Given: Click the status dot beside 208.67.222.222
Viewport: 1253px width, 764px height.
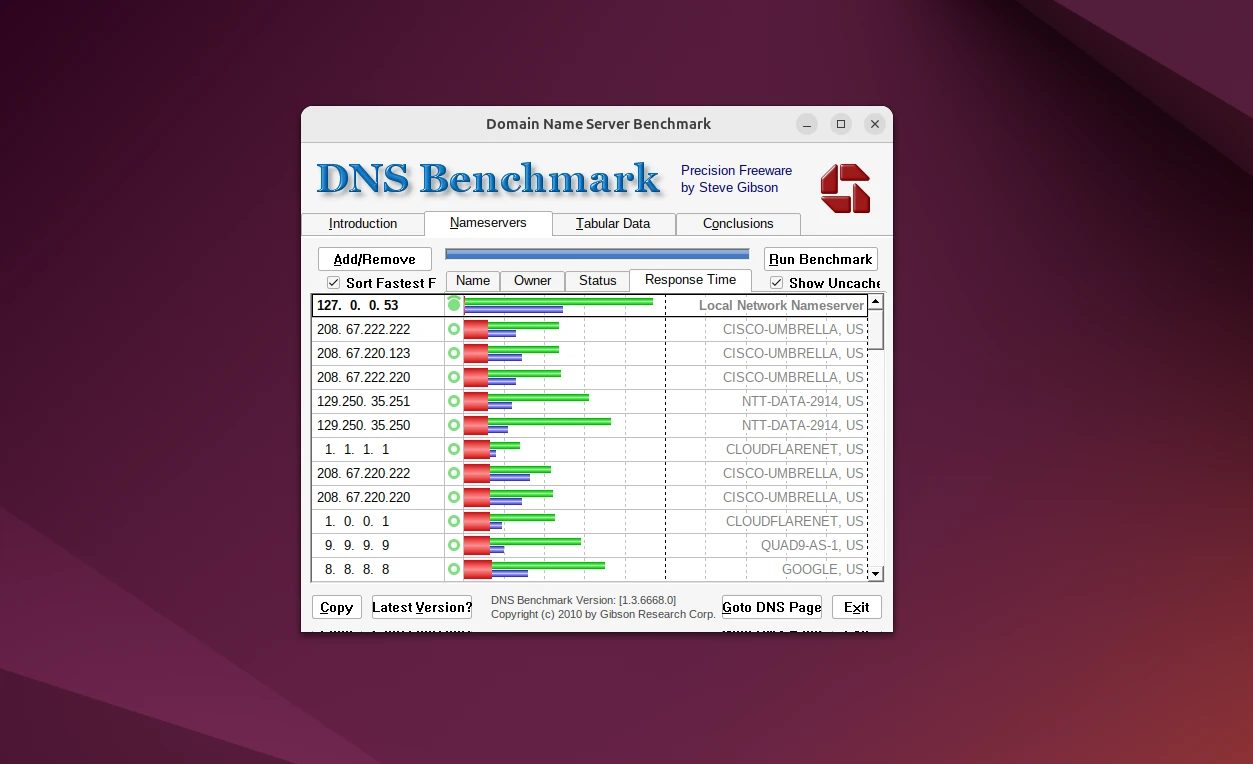Looking at the screenshot, I should click(x=454, y=329).
